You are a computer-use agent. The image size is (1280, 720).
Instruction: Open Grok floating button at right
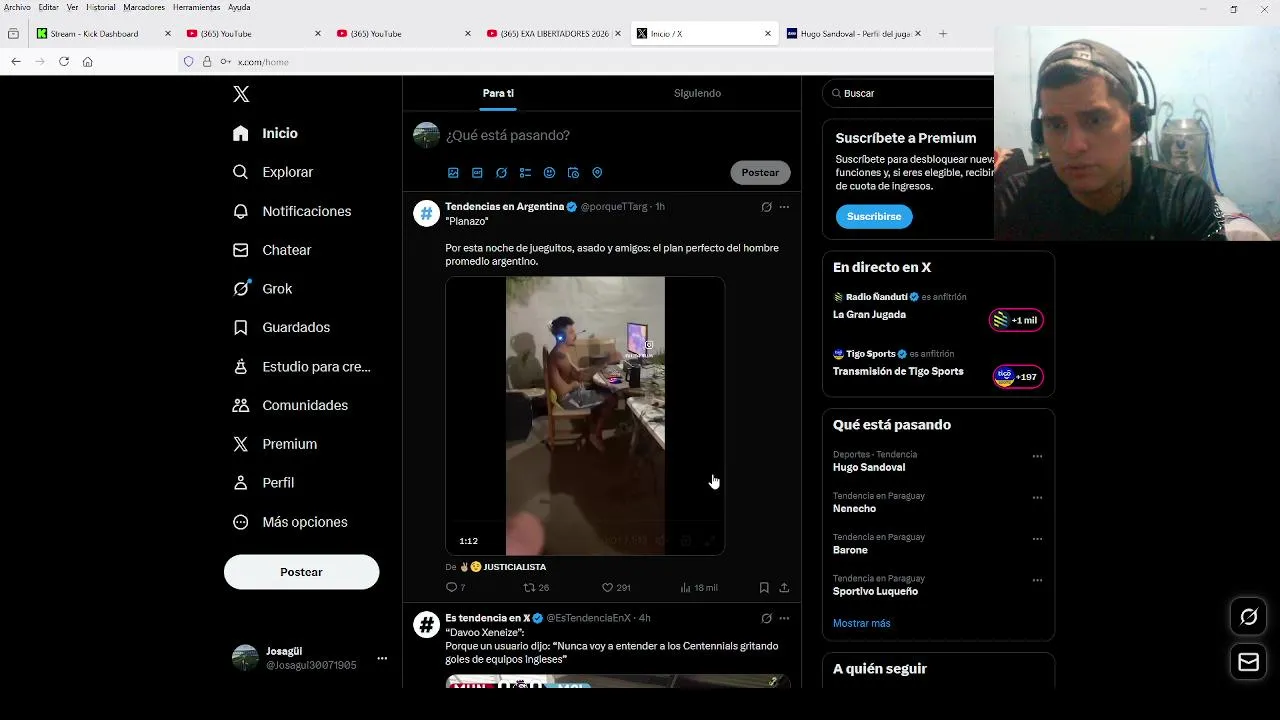1249,617
